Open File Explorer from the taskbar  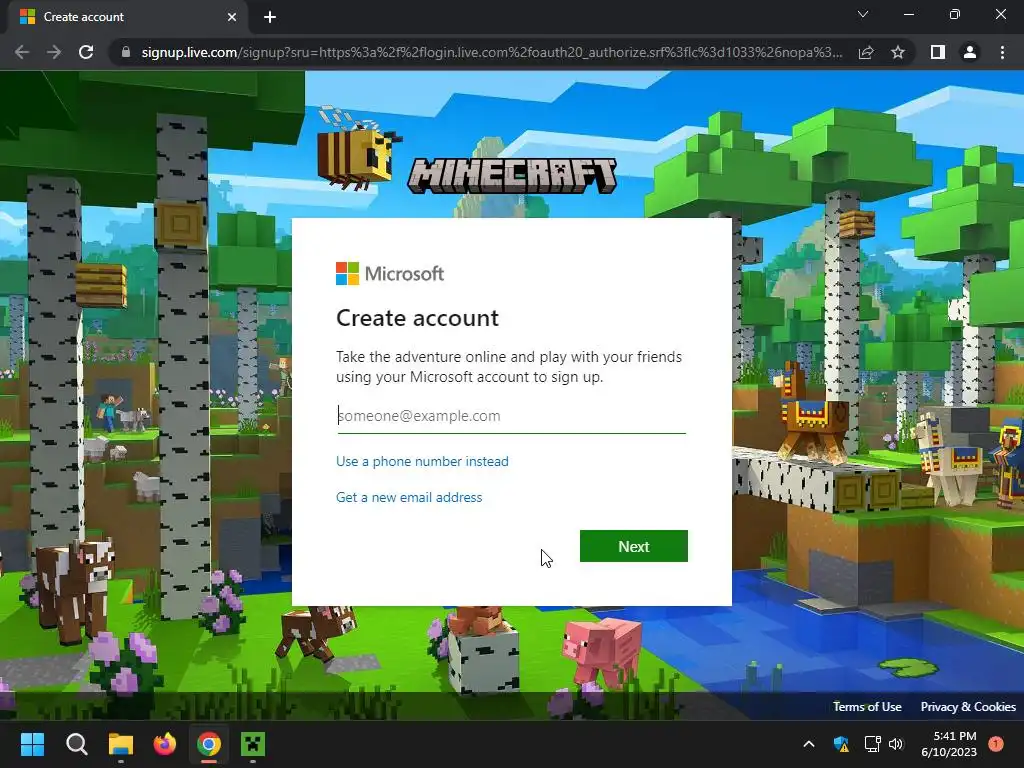click(121, 744)
